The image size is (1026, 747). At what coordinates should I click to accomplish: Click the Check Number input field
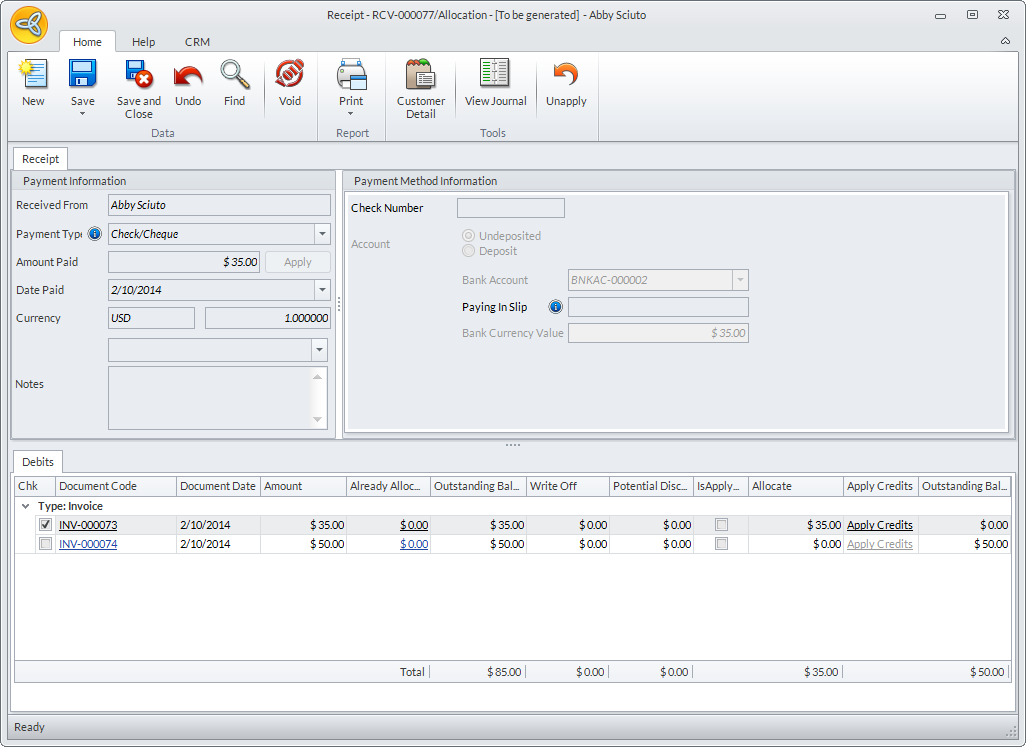click(510, 208)
